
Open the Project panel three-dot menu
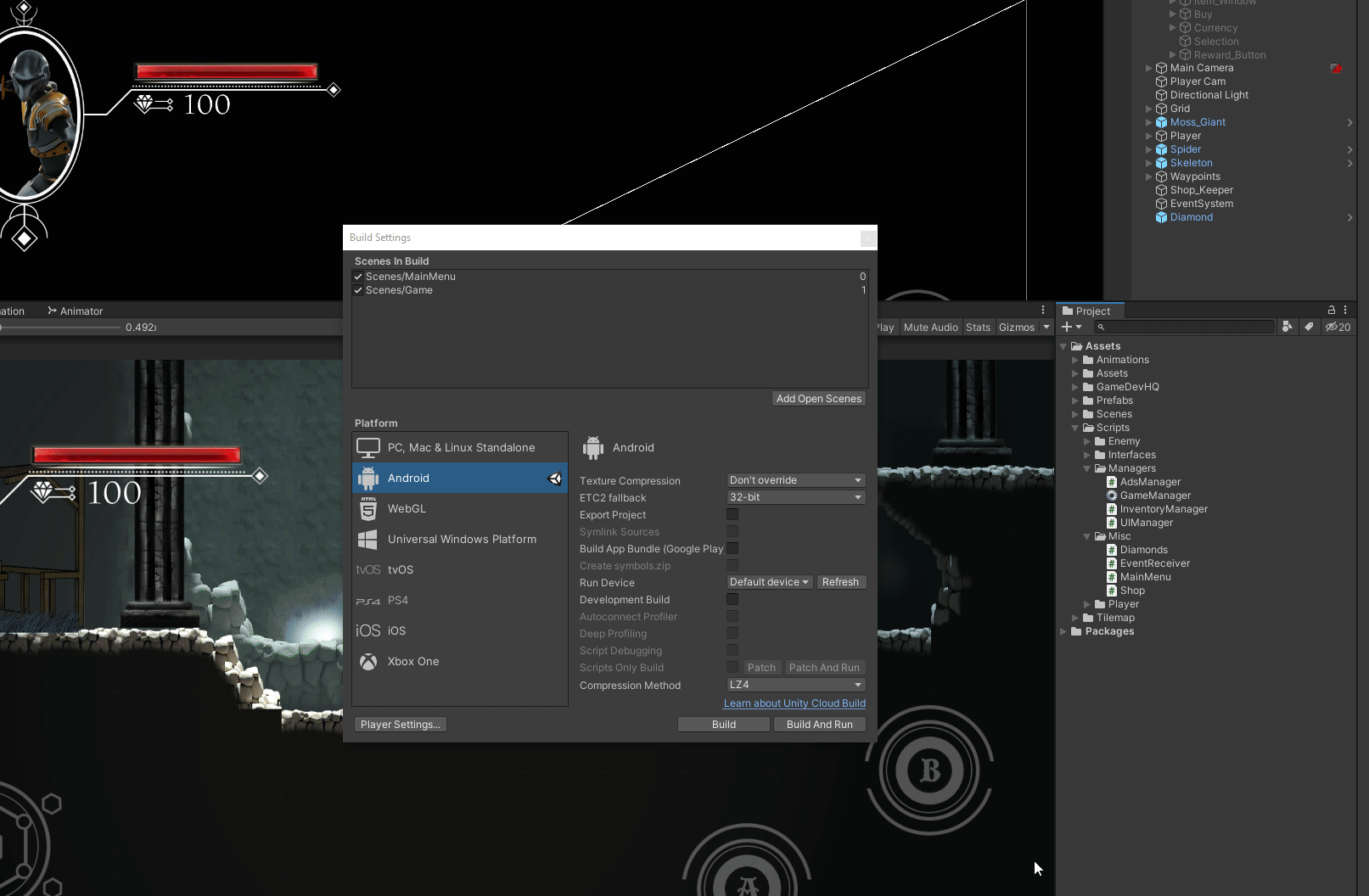pos(1345,310)
